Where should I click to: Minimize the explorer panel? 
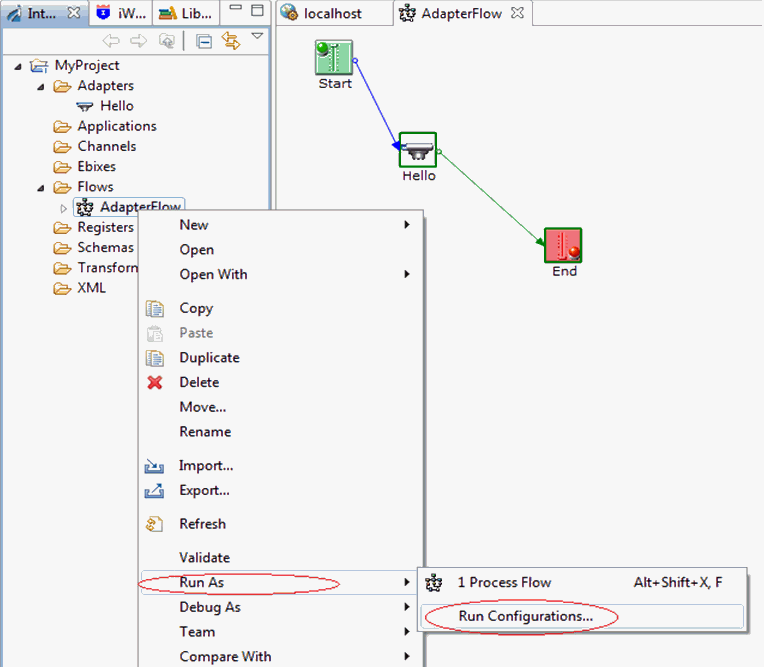(x=236, y=8)
